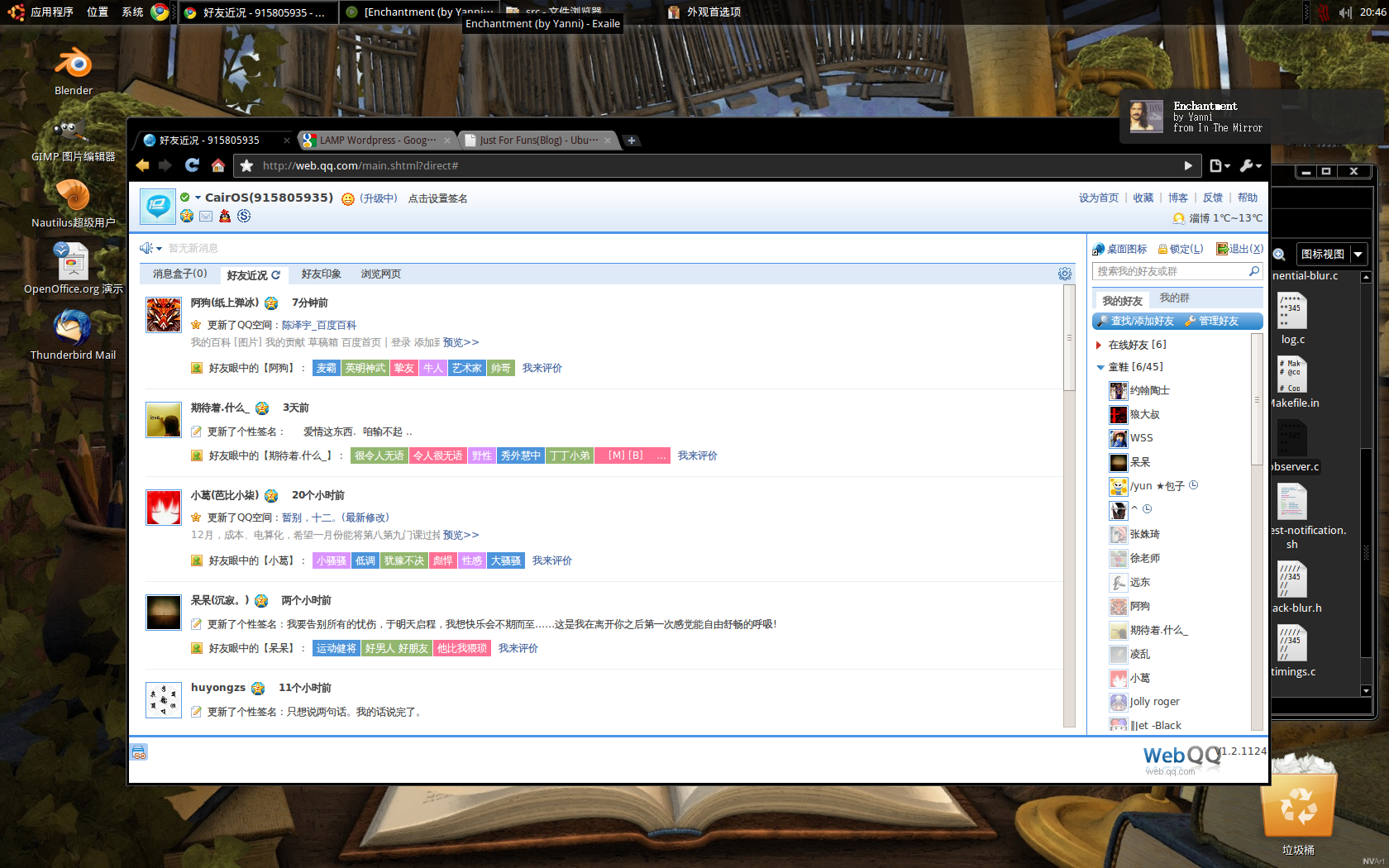Open the 收藏 link
Image resolution: width=1389 pixels, height=868 pixels.
click(x=1143, y=198)
